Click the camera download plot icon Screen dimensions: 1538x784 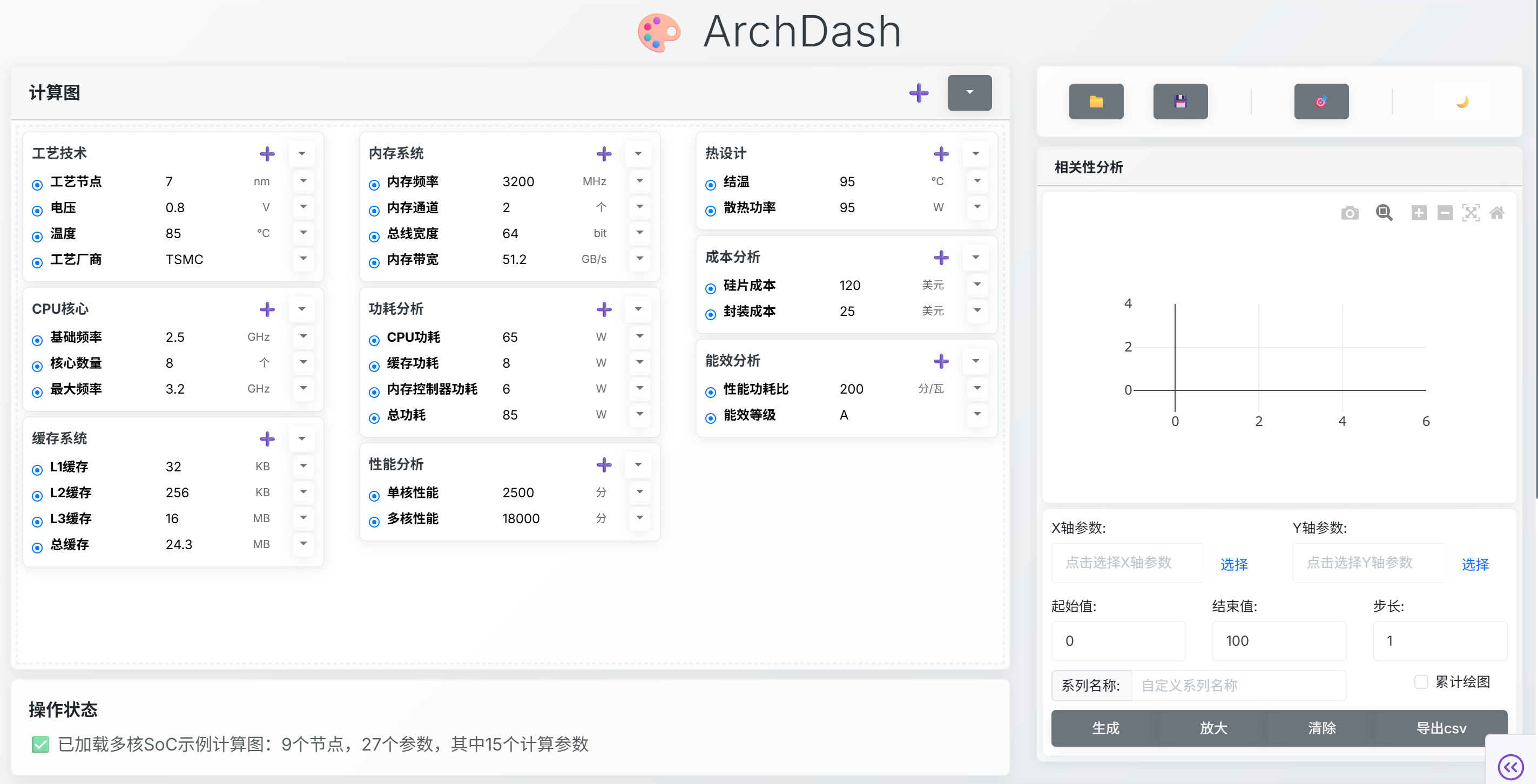[x=1350, y=213]
